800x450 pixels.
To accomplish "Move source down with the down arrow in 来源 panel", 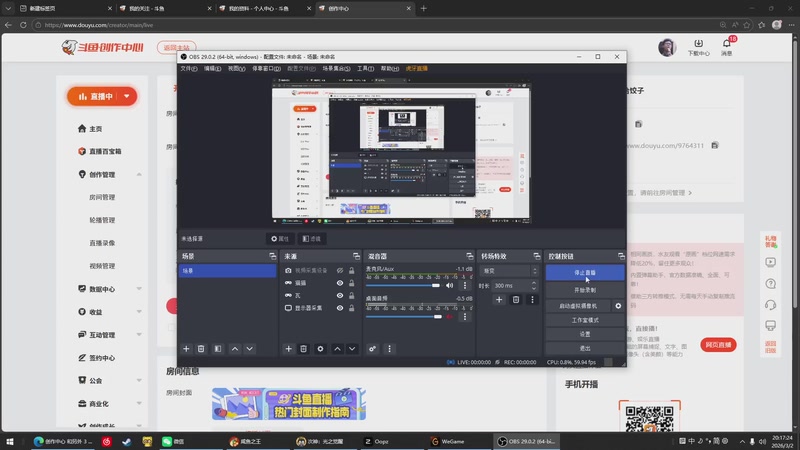I will (x=352, y=349).
